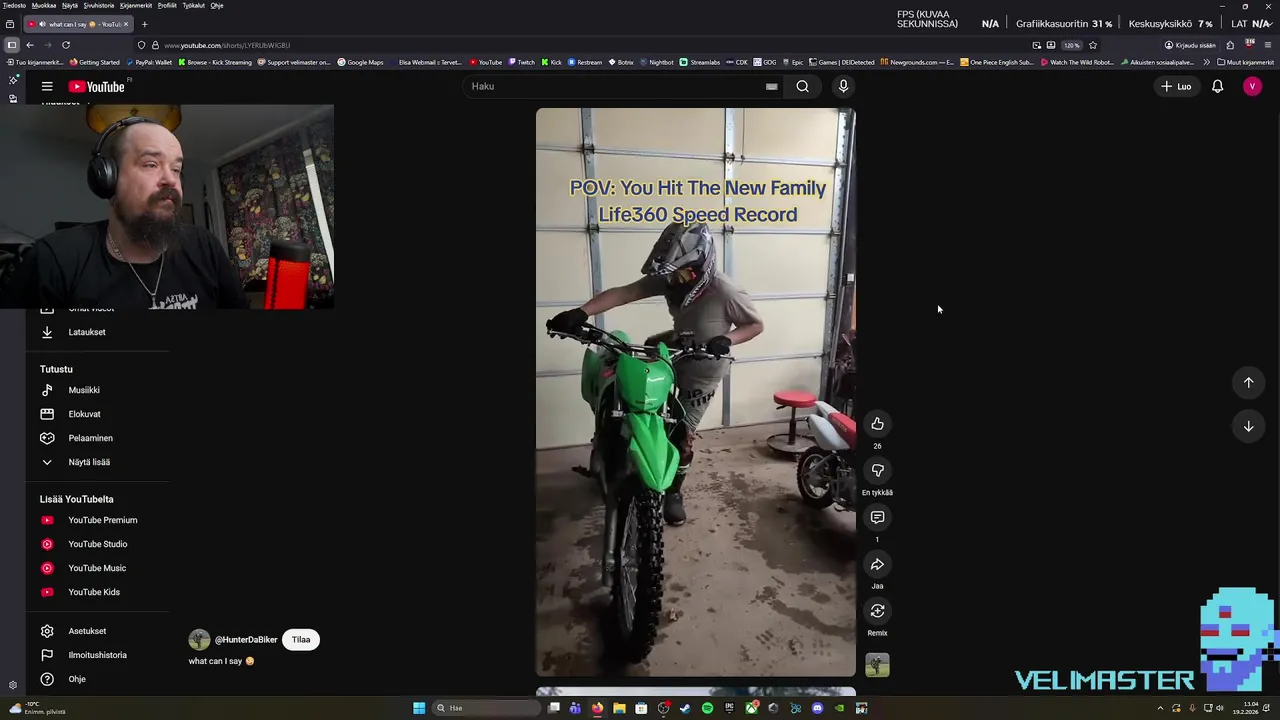Open YouTube notifications bell
Viewport: 1280px width, 720px height.
pos(1217,87)
